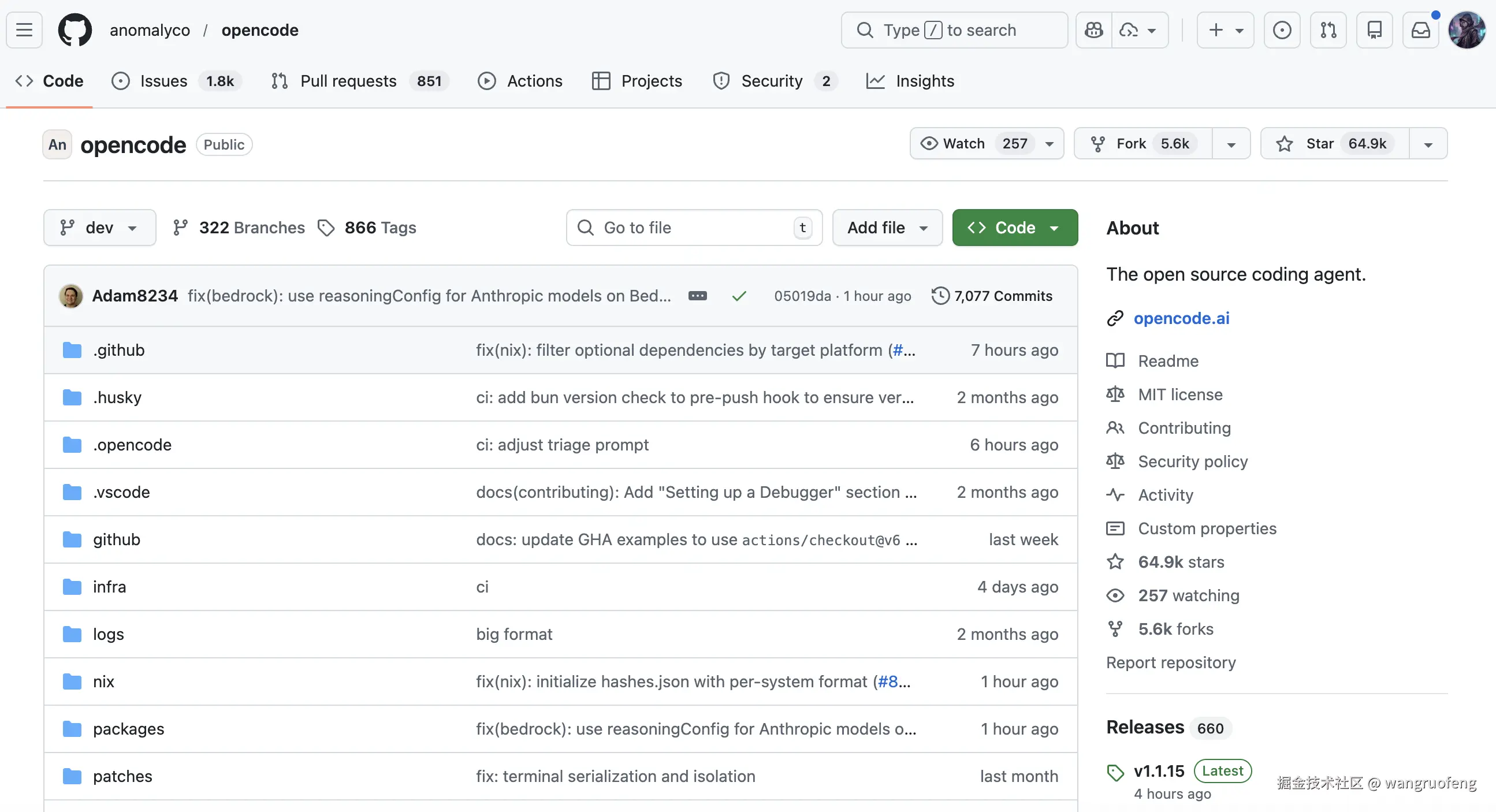Viewport: 1496px width, 812px height.
Task: Open the Fork options dropdown arrow
Action: tap(1231, 143)
